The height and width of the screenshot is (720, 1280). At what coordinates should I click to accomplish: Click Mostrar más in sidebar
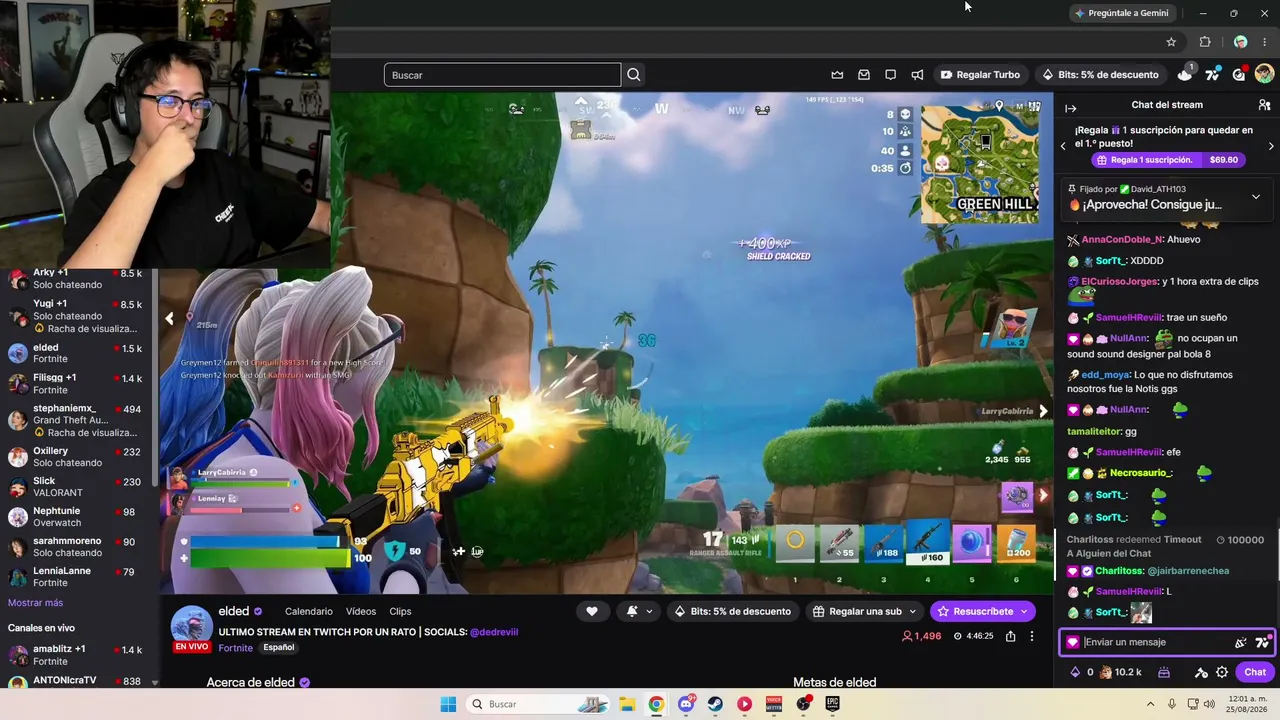click(35, 603)
